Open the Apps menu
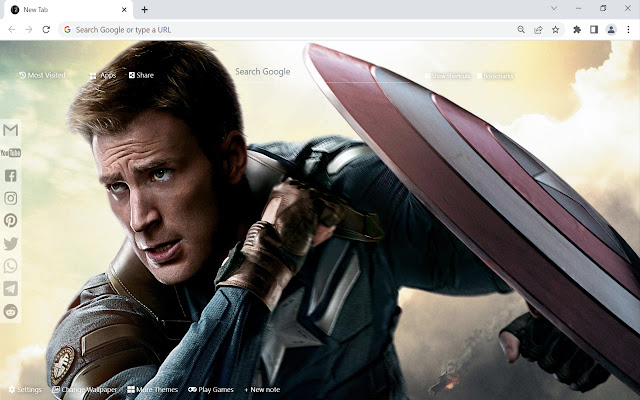Image resolution: width=640 pixels, height=400 pixels. (x=103, y=76)
